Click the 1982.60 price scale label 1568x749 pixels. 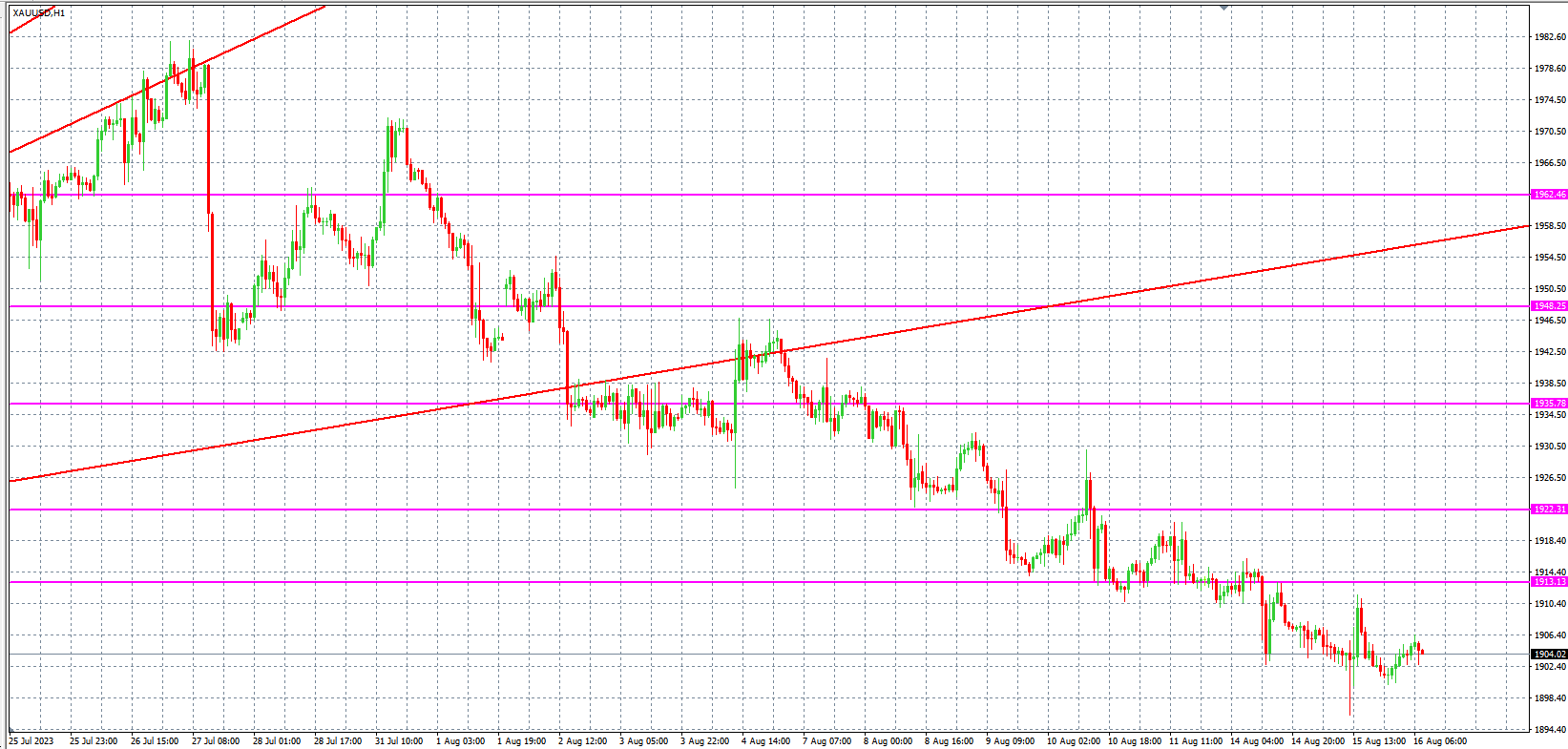[1550, 37]
